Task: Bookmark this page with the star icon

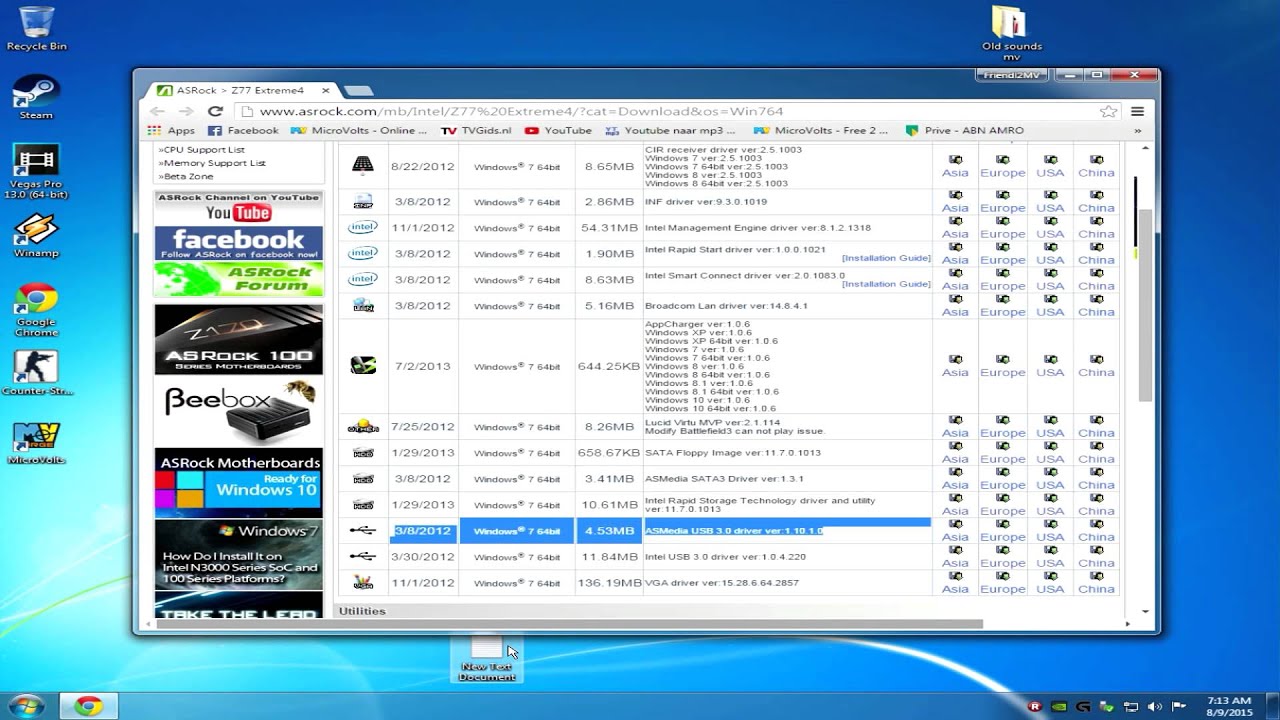Action: [x=1108, y=111]
